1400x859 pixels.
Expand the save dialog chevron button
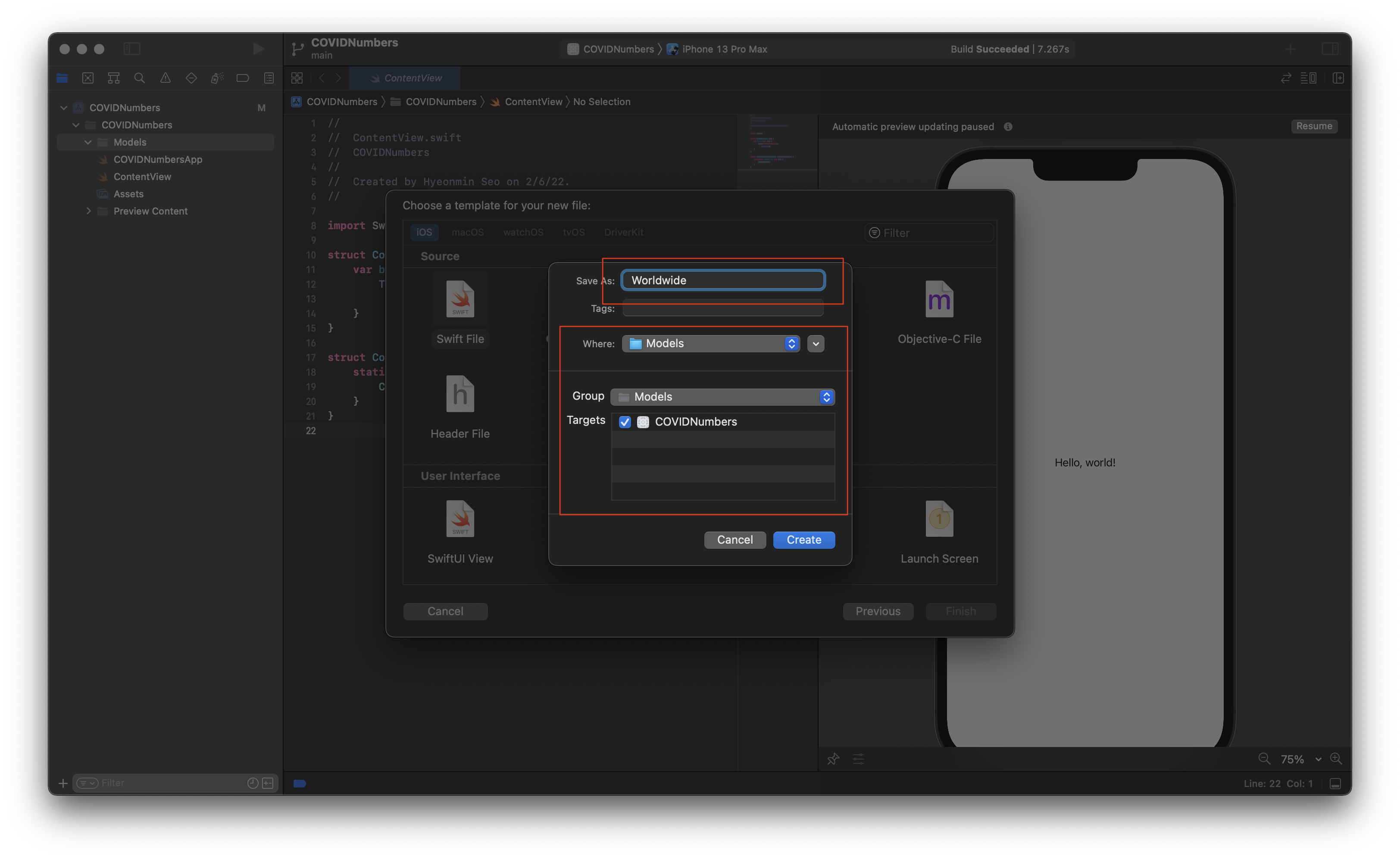click(816, 344)
